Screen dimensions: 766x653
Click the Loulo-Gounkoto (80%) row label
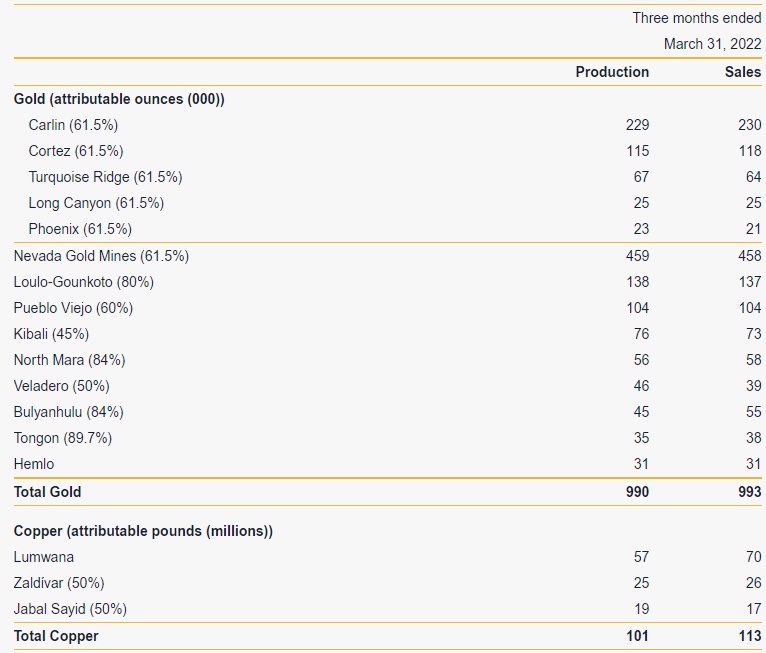pyautogui.click(x=83, y=282)
